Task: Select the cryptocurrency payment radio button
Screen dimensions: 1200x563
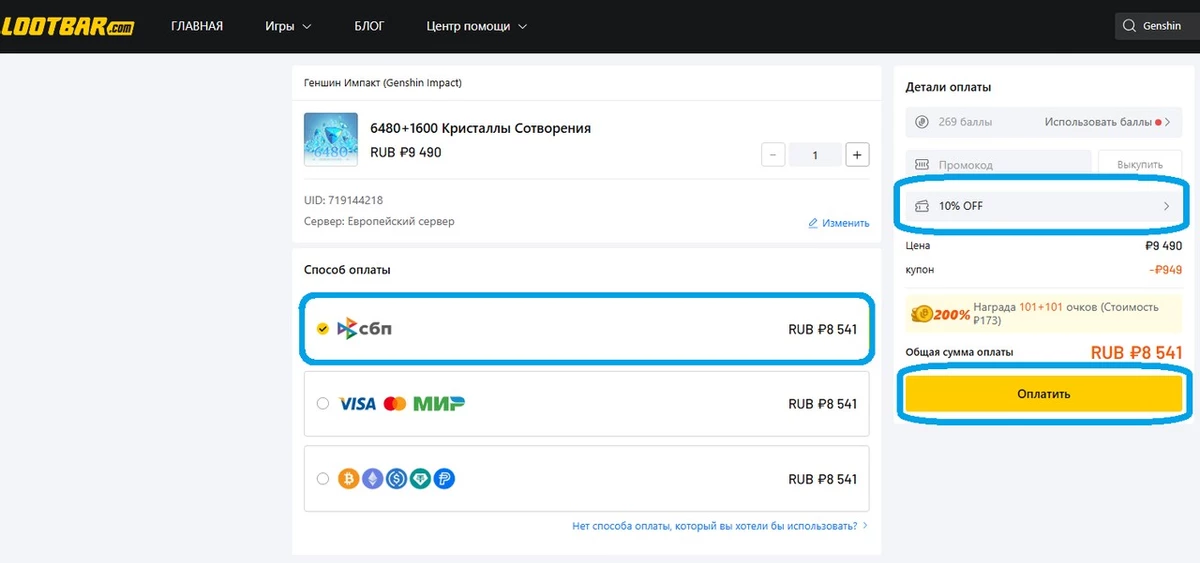Action: pos(322,479)
